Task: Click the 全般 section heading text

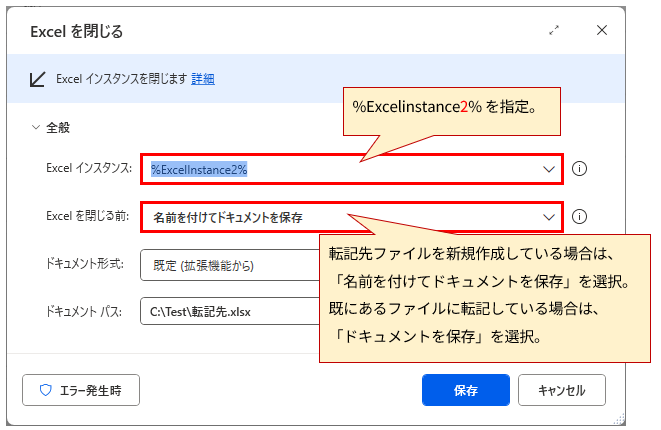Action: [58, 127]
